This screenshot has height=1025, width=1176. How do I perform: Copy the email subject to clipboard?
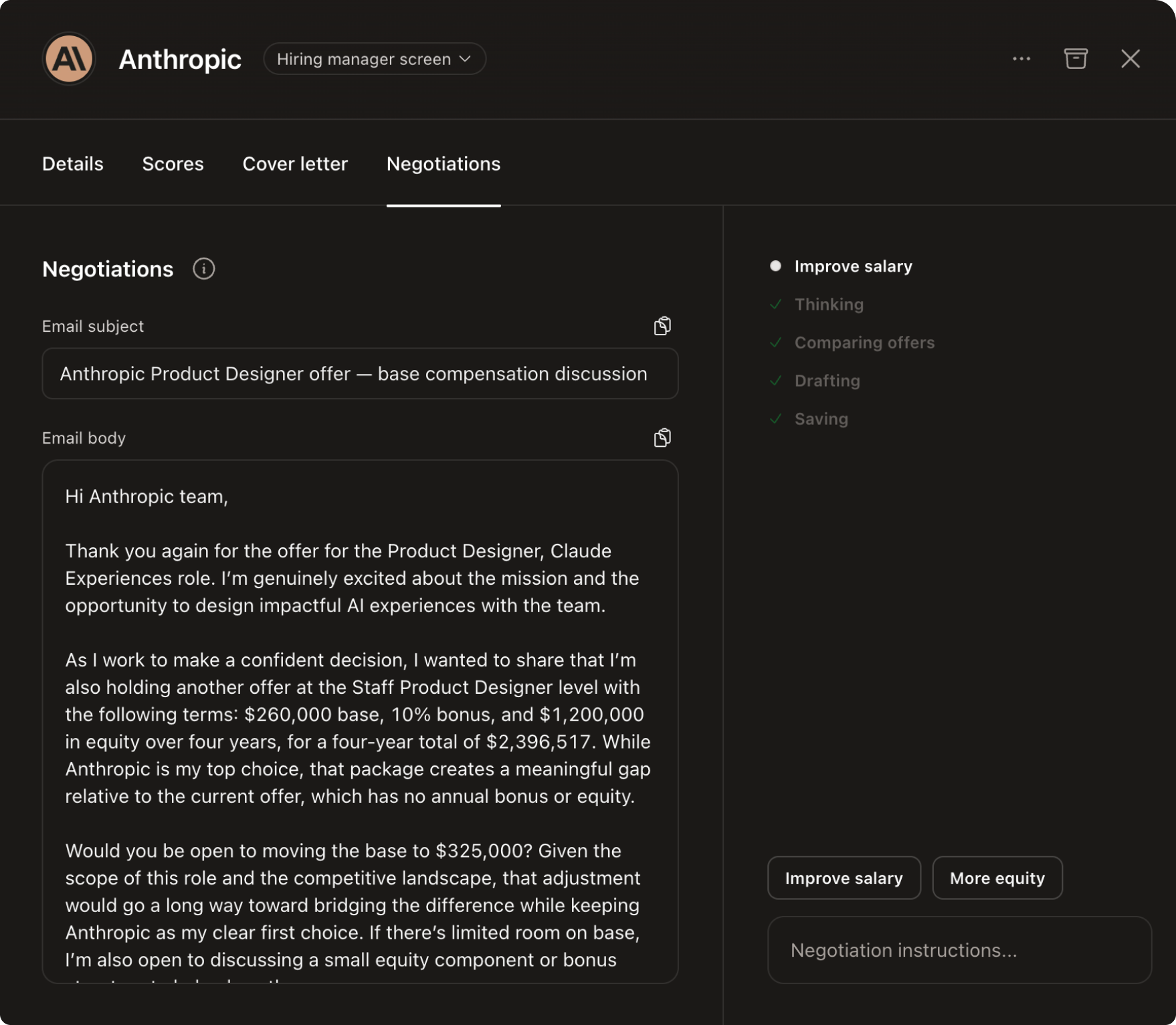(x=662, y=326)
